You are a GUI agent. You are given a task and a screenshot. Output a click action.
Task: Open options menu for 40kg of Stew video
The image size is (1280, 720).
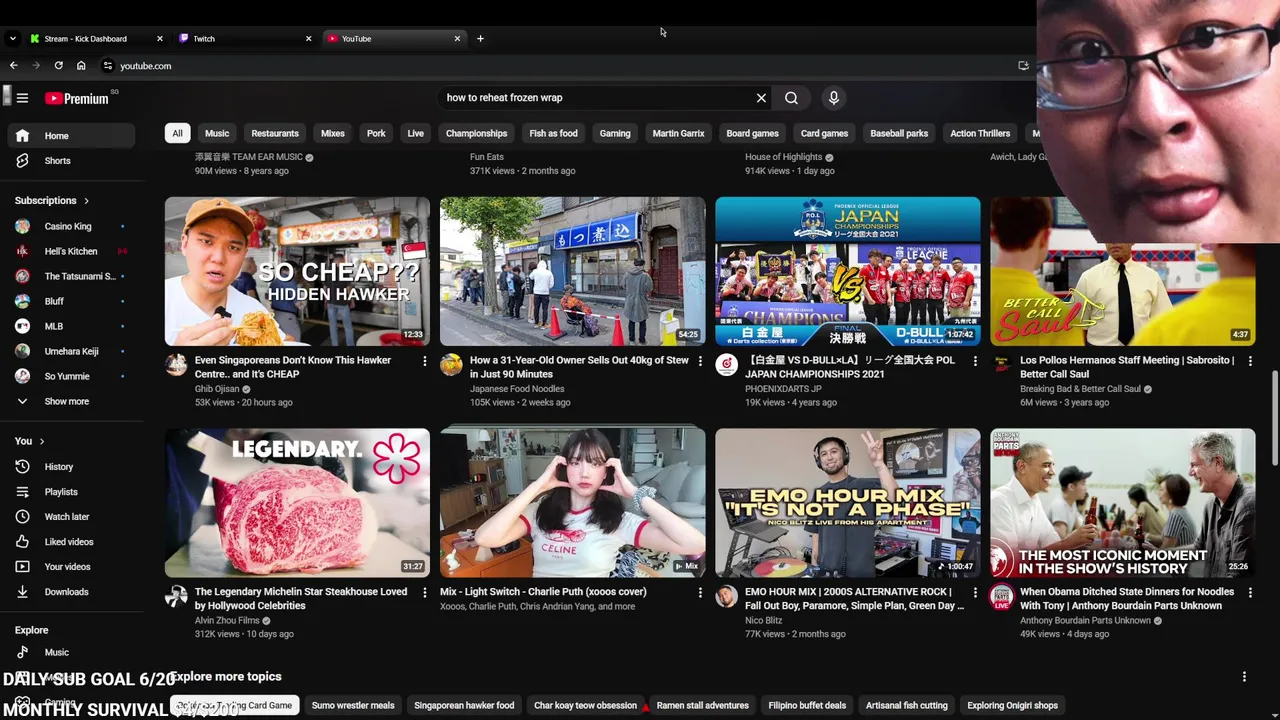click(699, 361)
